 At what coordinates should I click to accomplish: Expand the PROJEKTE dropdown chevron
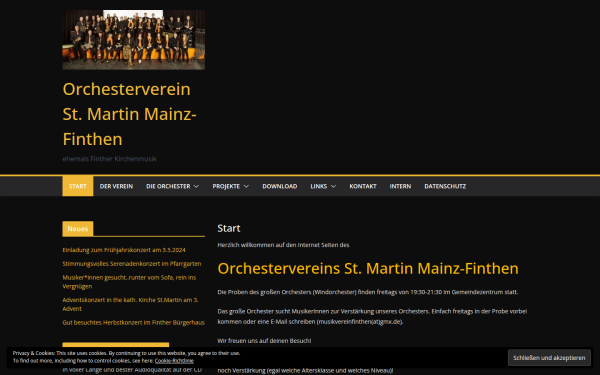click(x=246, y=186)
